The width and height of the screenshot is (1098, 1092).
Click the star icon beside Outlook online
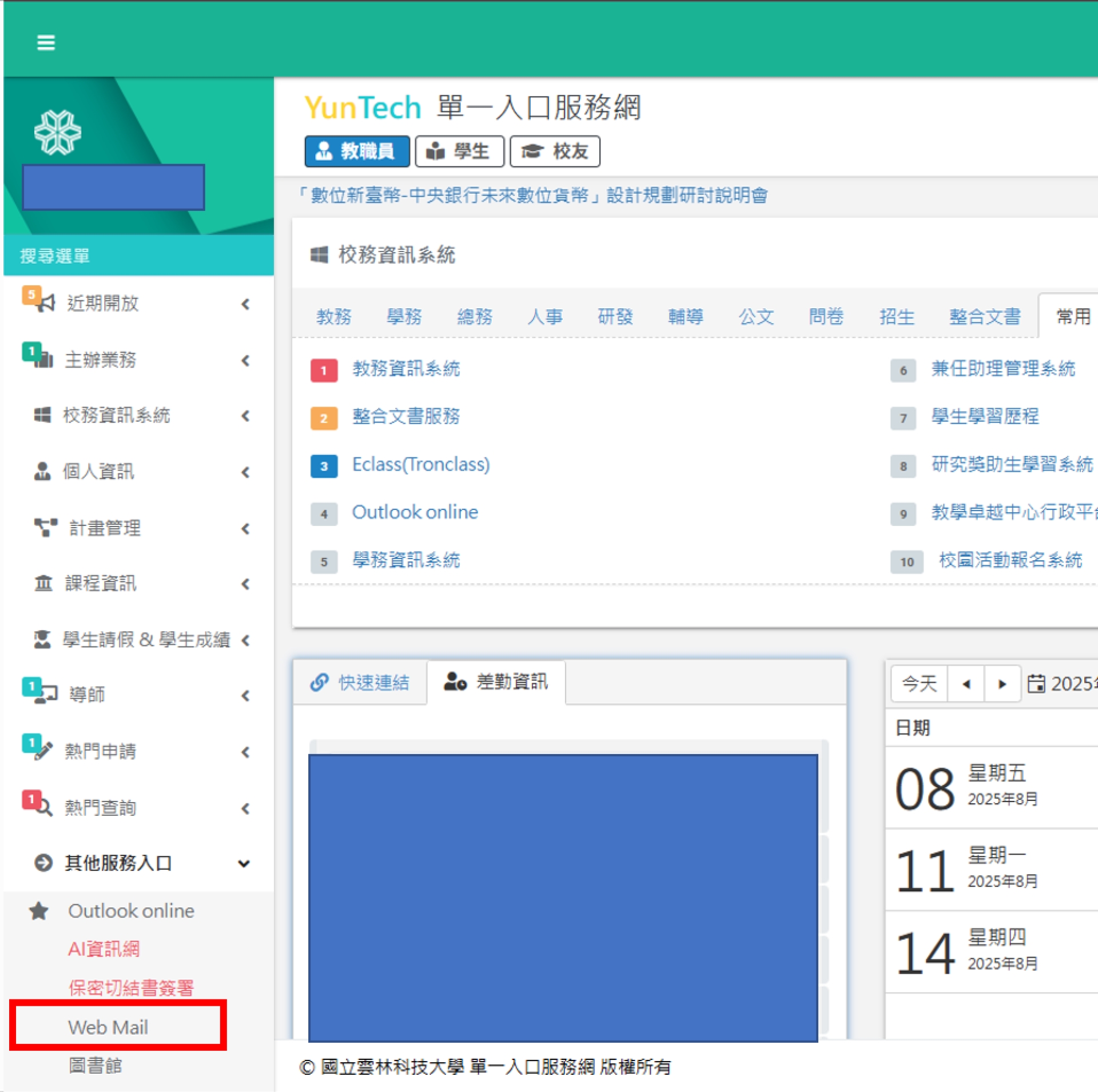[x=39, y=911]
